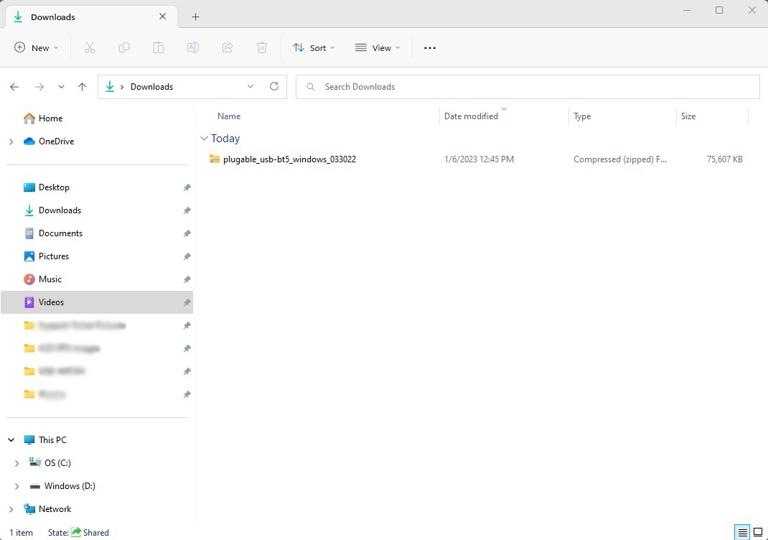Add a new tab
The width and height of the screenshot is (768, 540).
tap(196, 17)
